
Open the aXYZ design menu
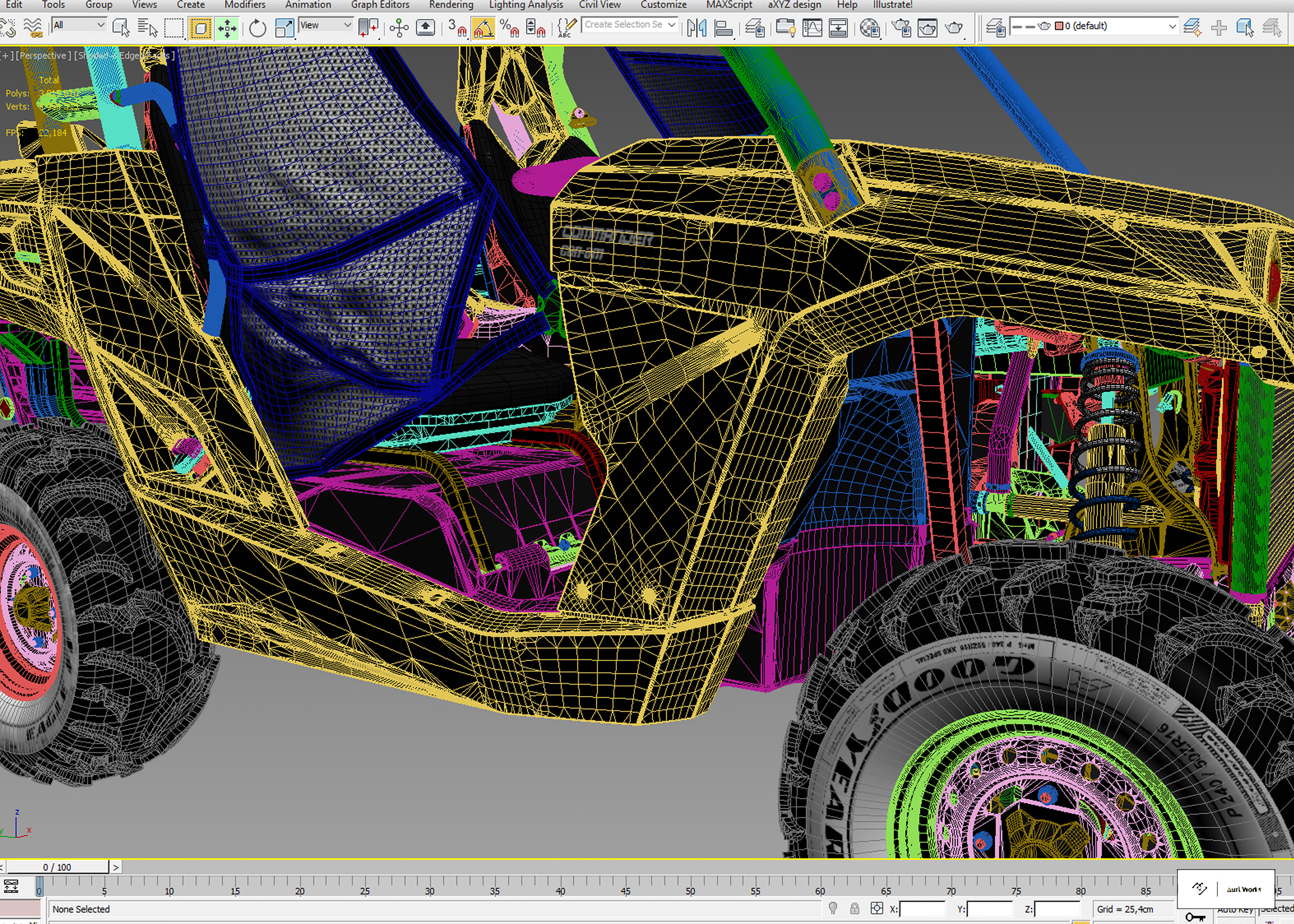coord(795,5)
